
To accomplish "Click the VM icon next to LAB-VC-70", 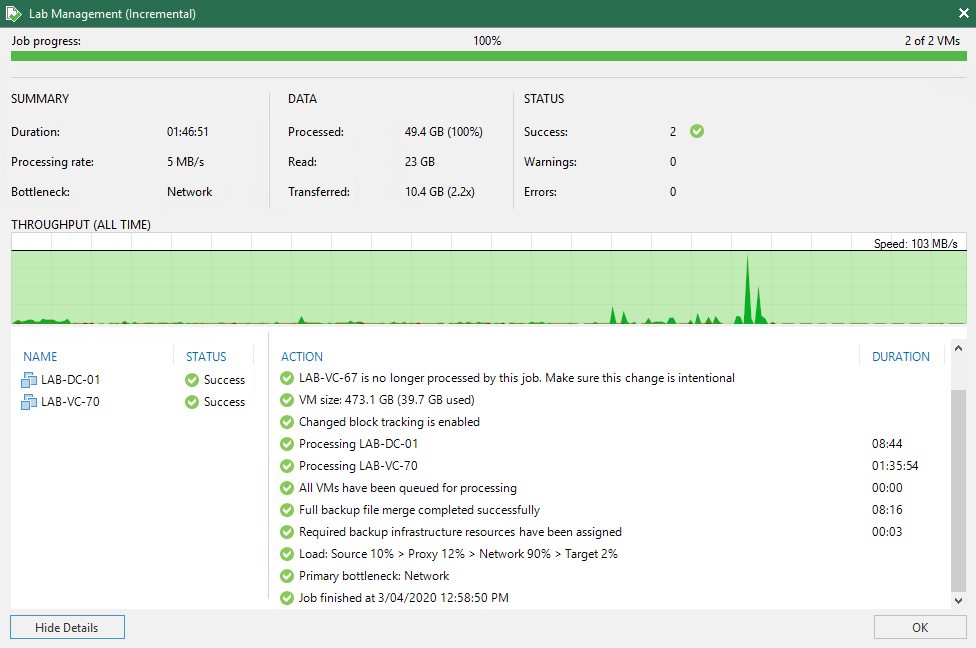I will 29,401.
